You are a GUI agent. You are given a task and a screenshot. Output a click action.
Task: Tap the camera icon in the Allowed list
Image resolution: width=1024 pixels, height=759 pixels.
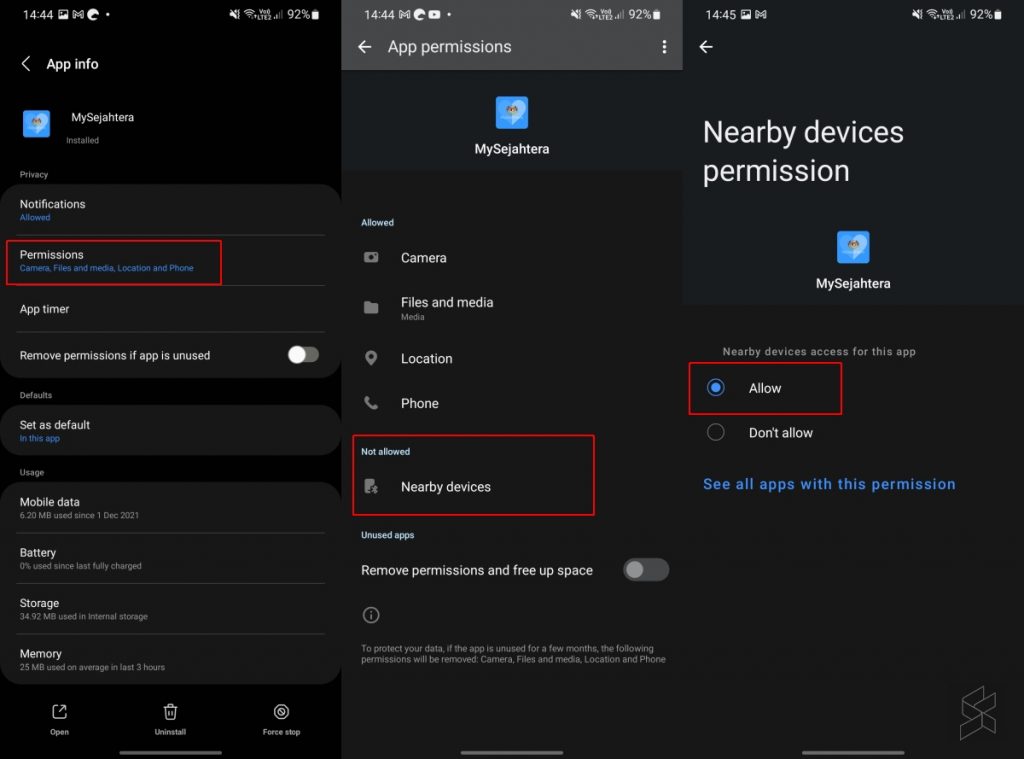(371, 257)
